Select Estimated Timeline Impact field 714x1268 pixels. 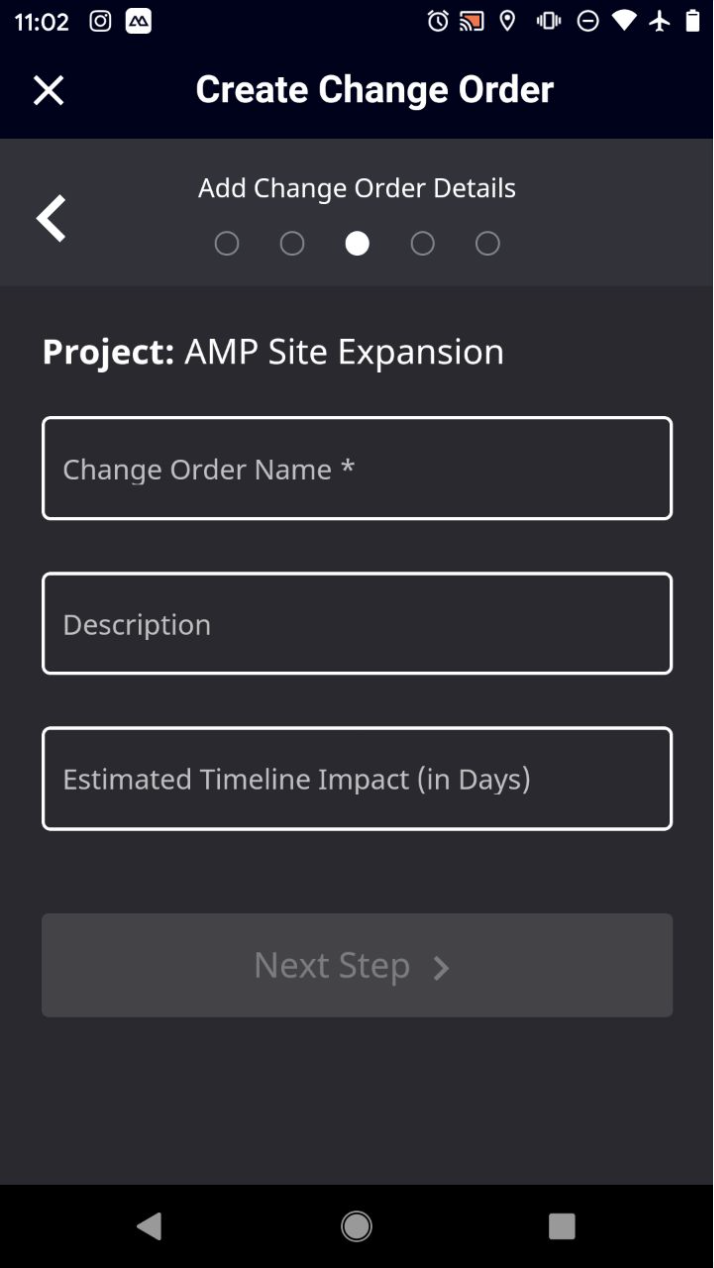357,779
